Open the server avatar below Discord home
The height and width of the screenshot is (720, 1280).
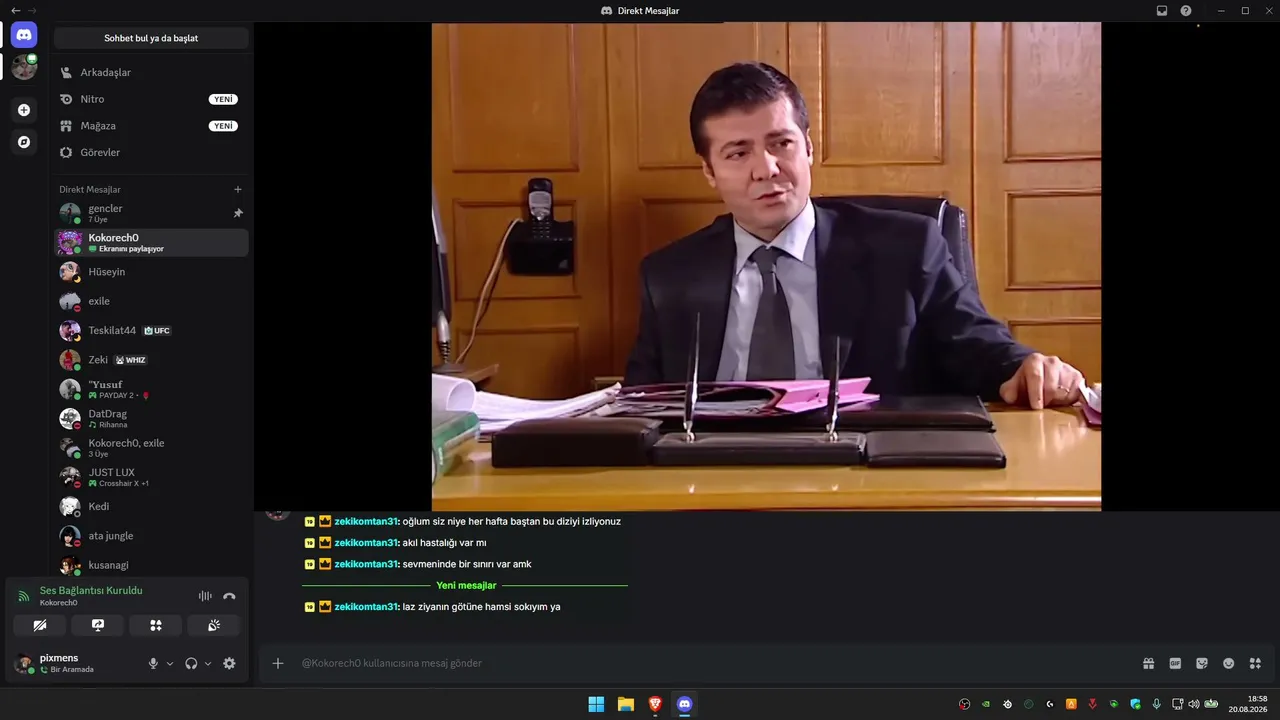24,67
